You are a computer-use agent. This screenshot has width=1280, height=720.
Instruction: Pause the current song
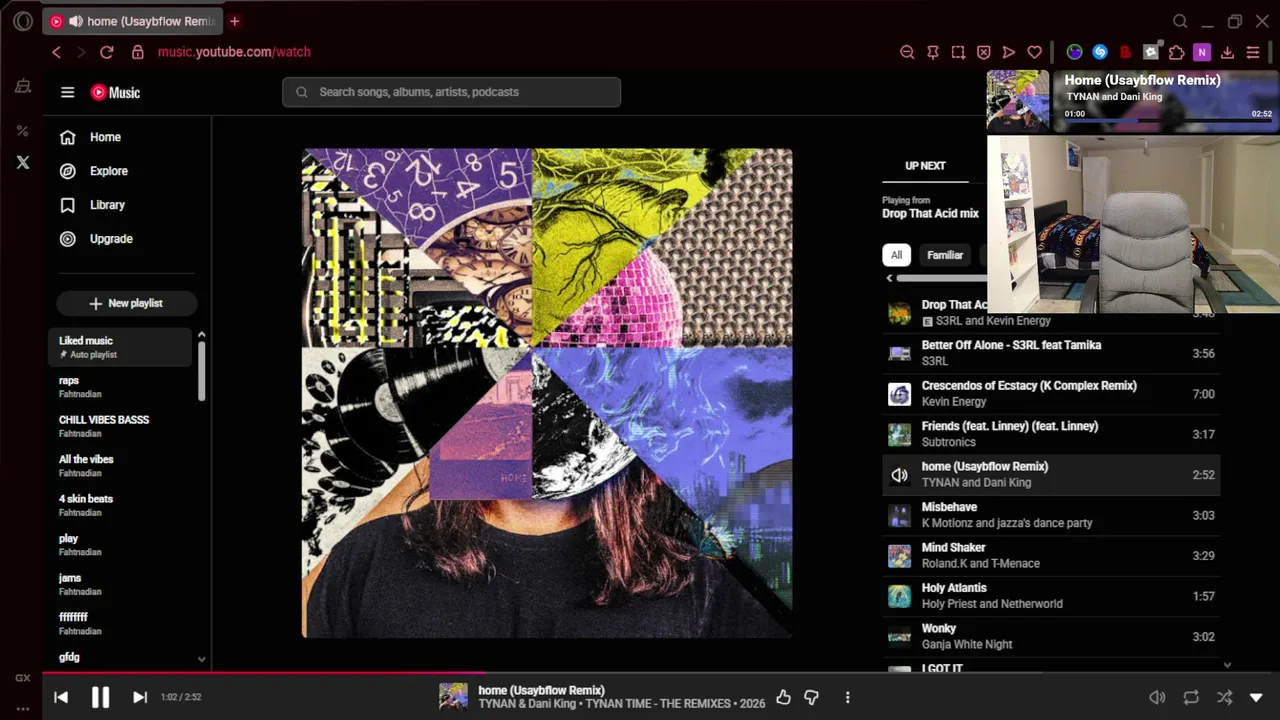100,697
